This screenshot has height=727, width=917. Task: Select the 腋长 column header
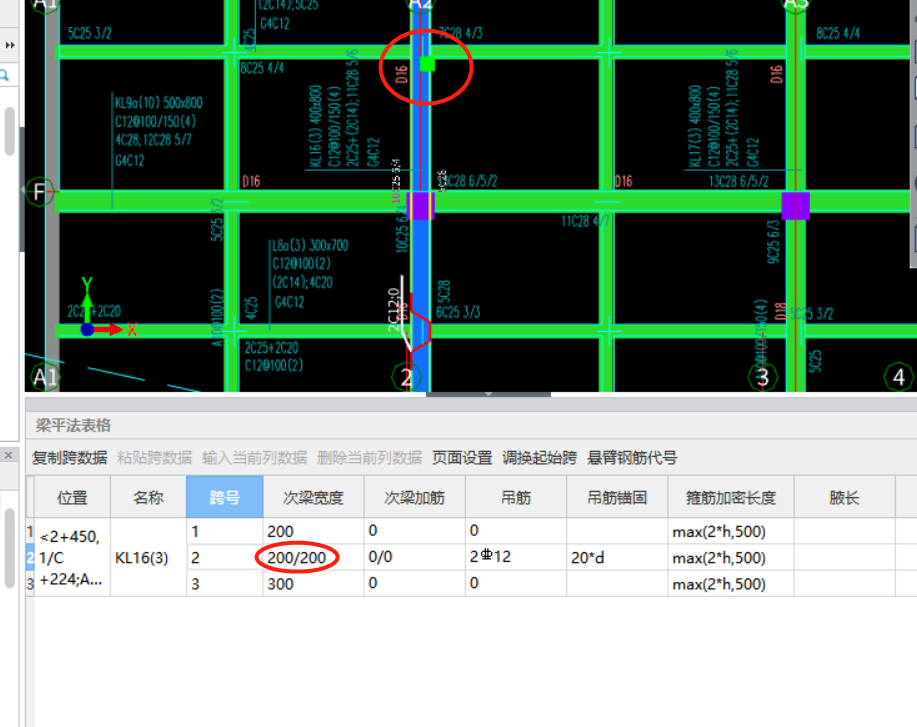844,497
